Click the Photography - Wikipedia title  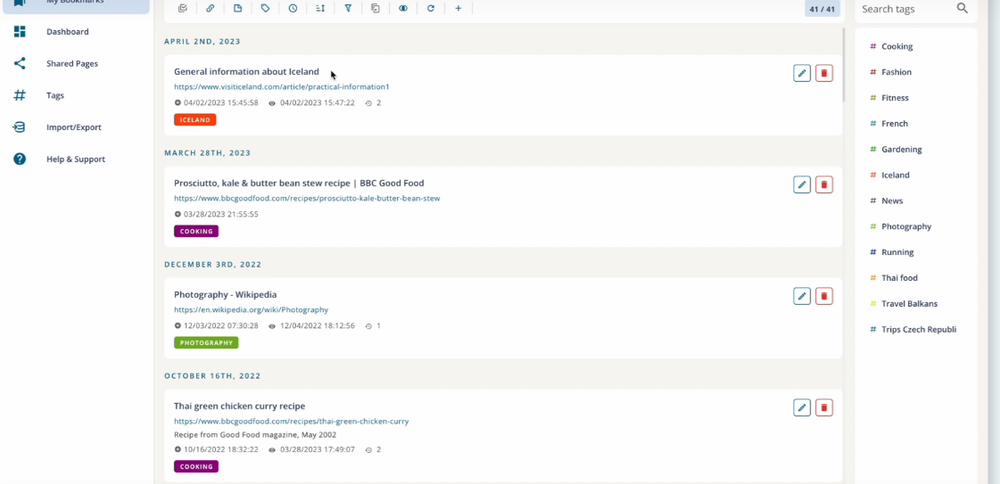(x=225, y=295)
